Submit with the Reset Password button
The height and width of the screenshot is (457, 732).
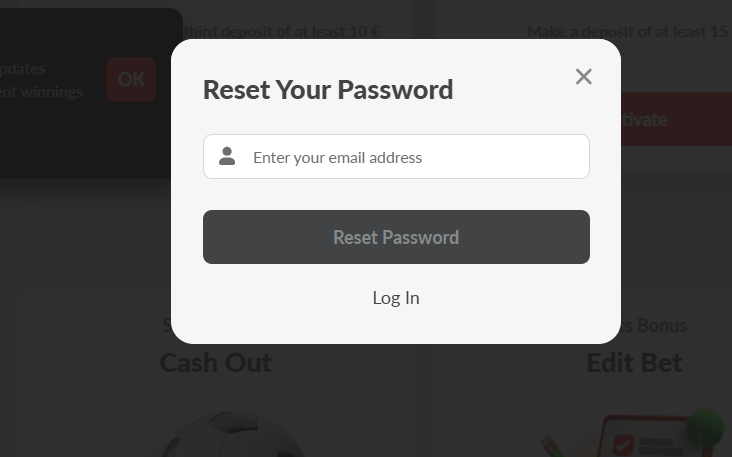(x=396, y=237)
